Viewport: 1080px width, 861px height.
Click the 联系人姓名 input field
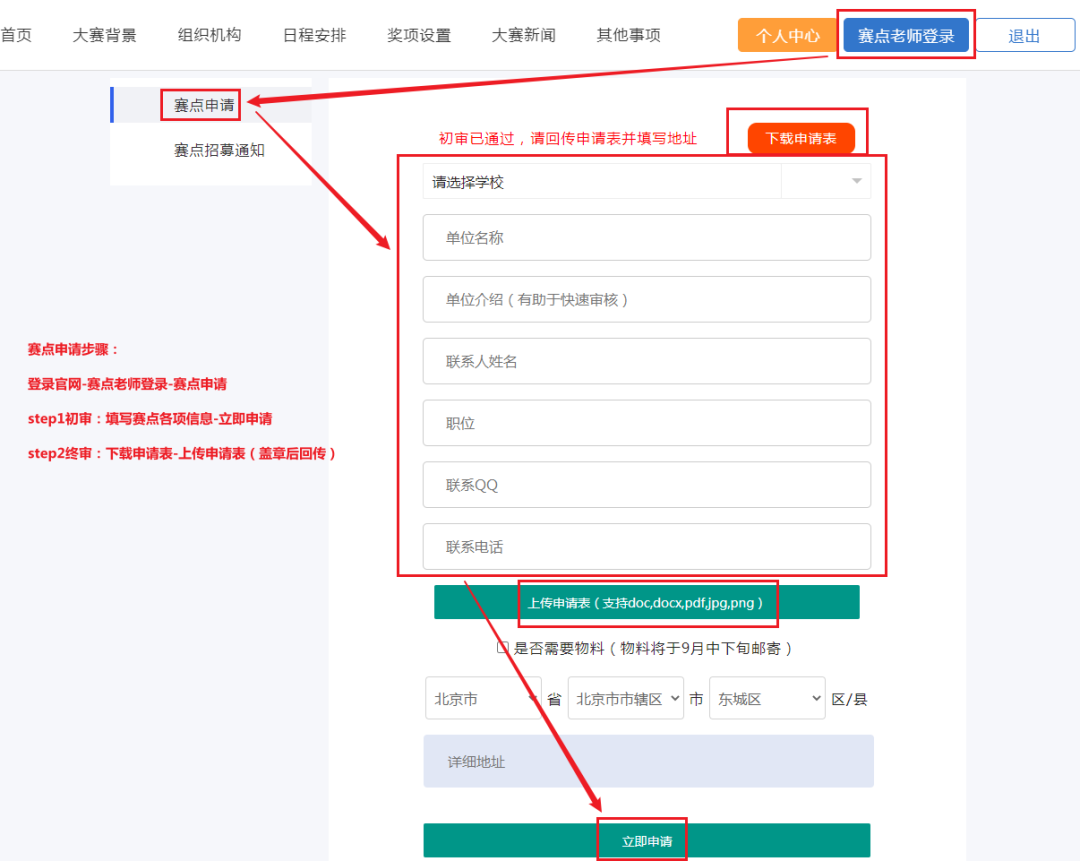pos(646,361)
